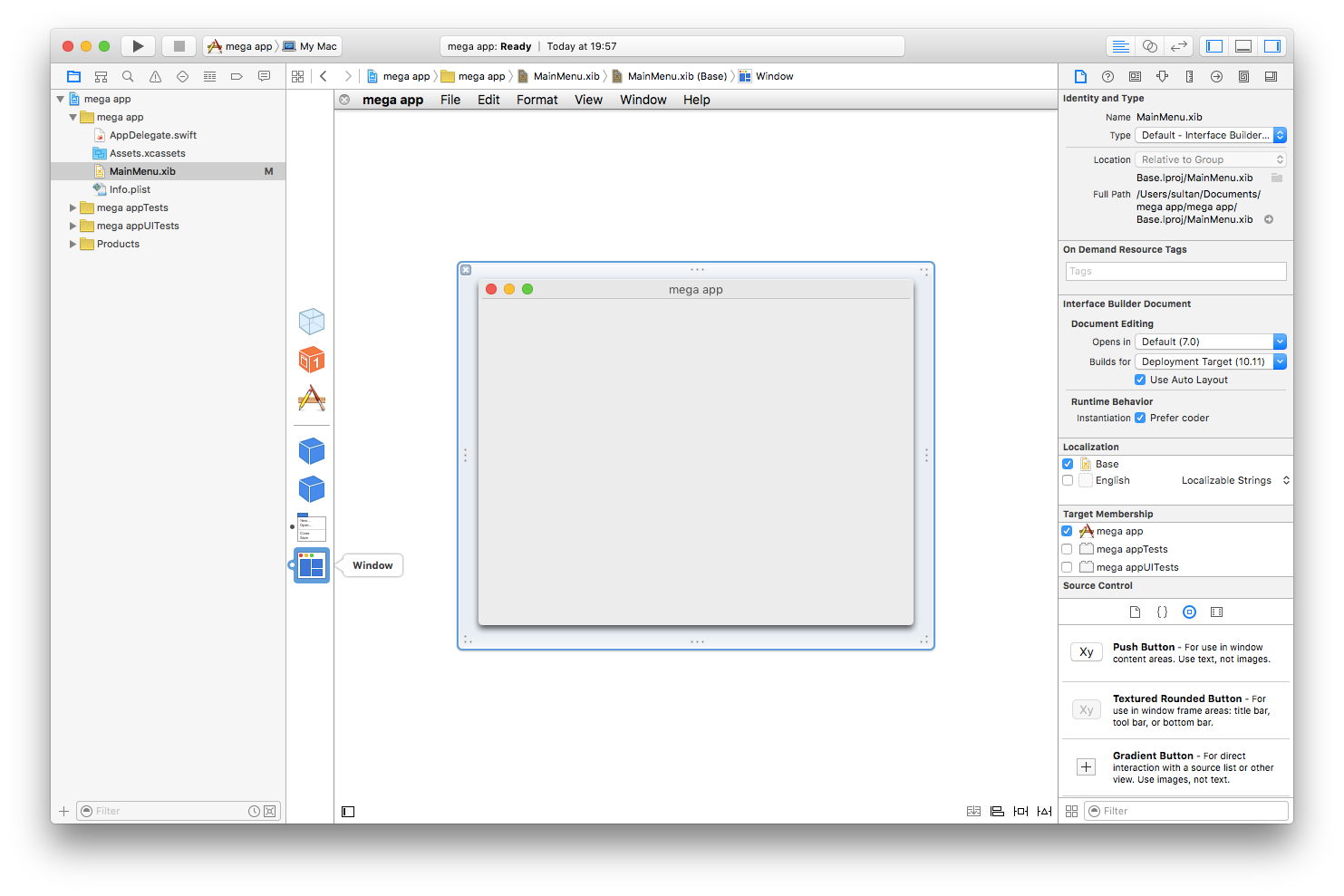The width and height of the screenshot is (1344, 896).
Task: Switch to the Standard editor
Action: (x=1121, y=46)
